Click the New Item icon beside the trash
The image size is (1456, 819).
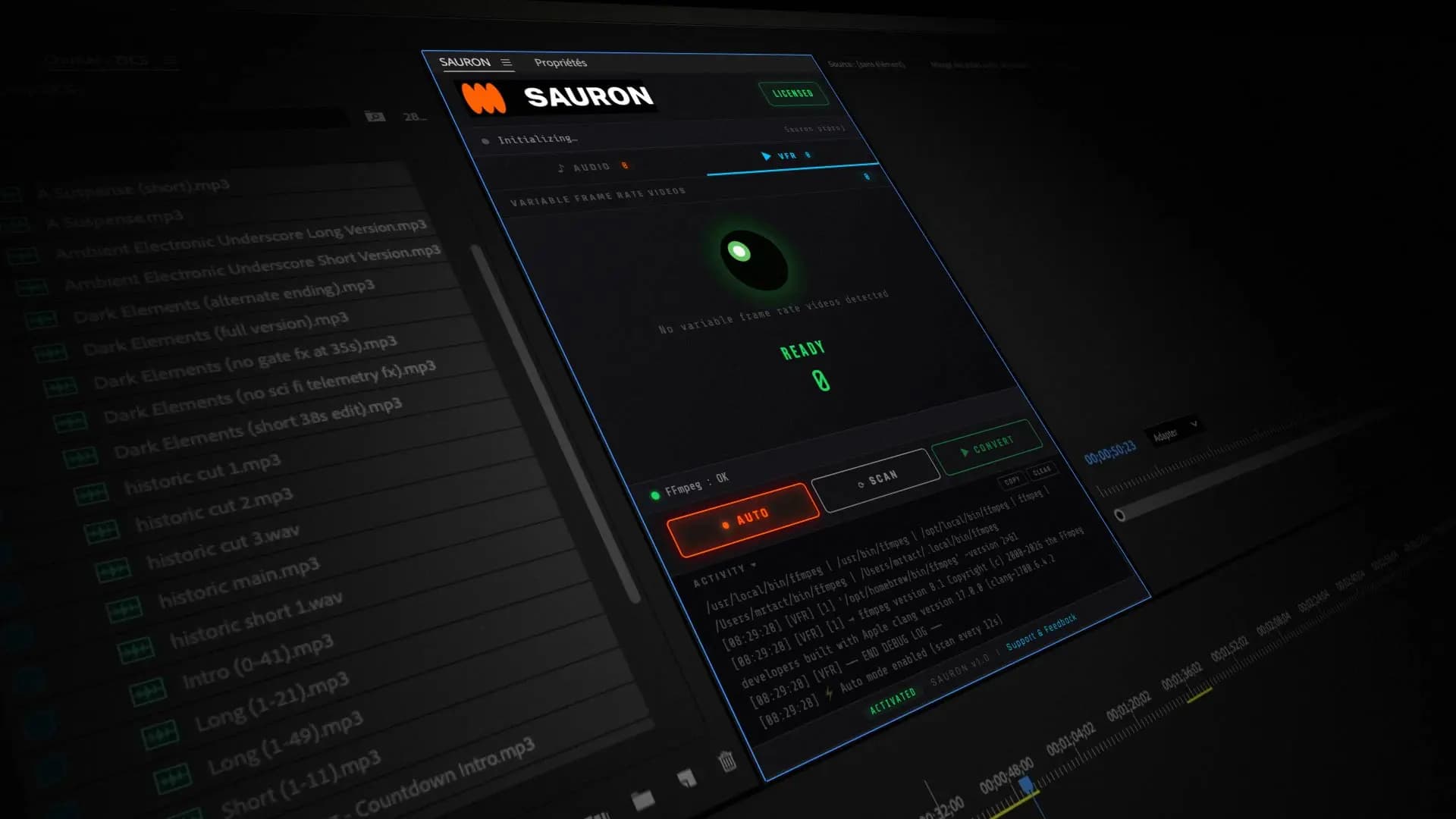click(686, 778)
